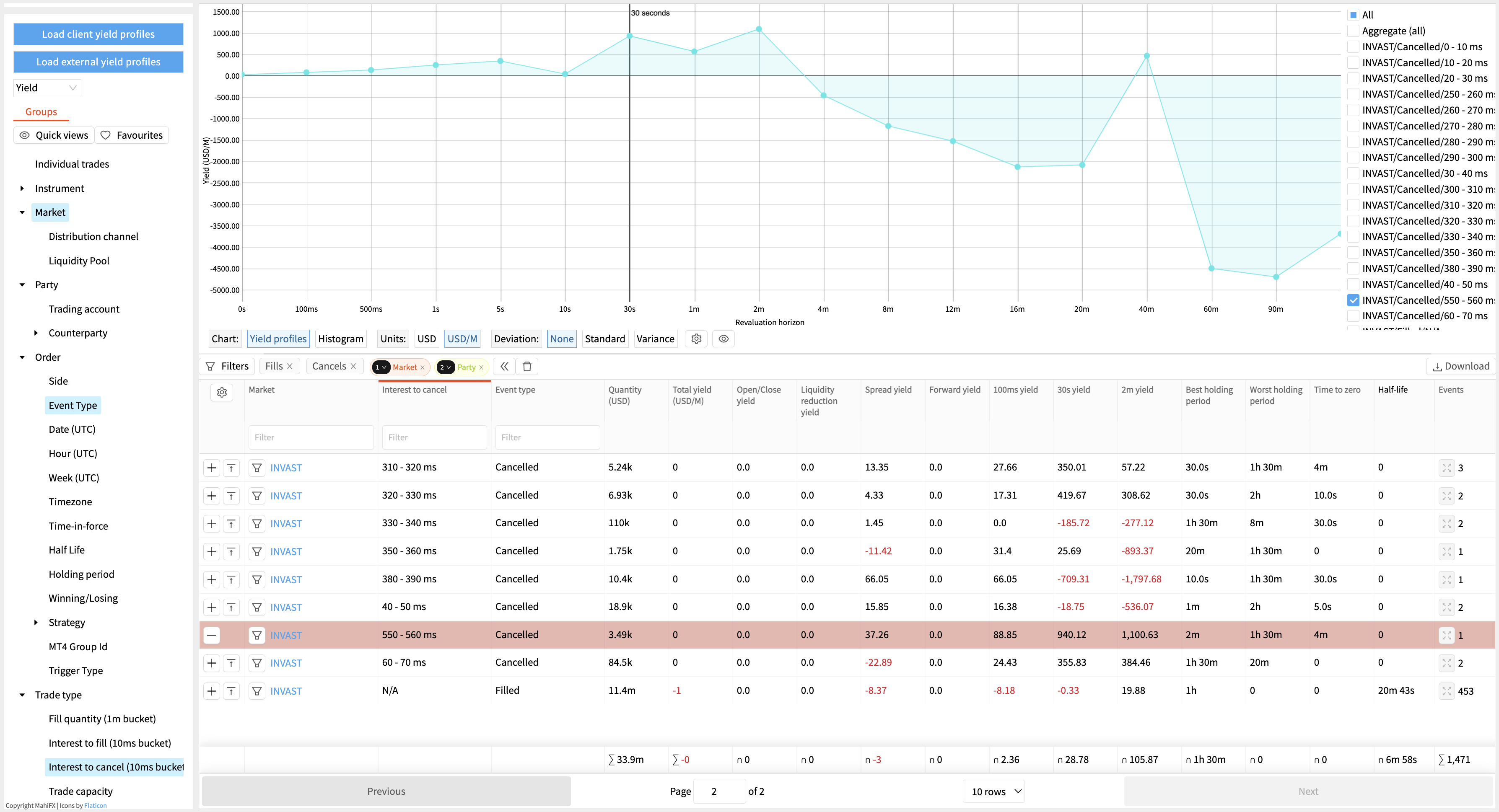
Task: Remove the Party grouping chip
Action: point(481,367)
